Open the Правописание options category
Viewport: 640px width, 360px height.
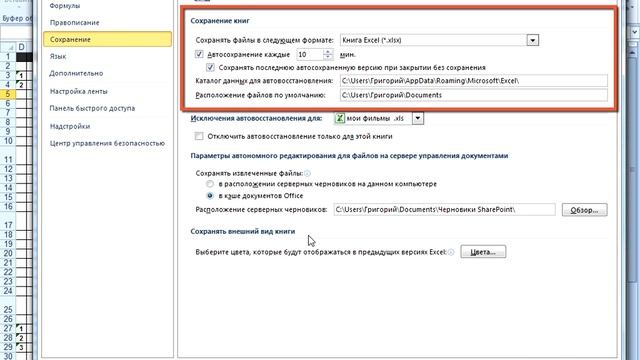(x=74, y=22)
